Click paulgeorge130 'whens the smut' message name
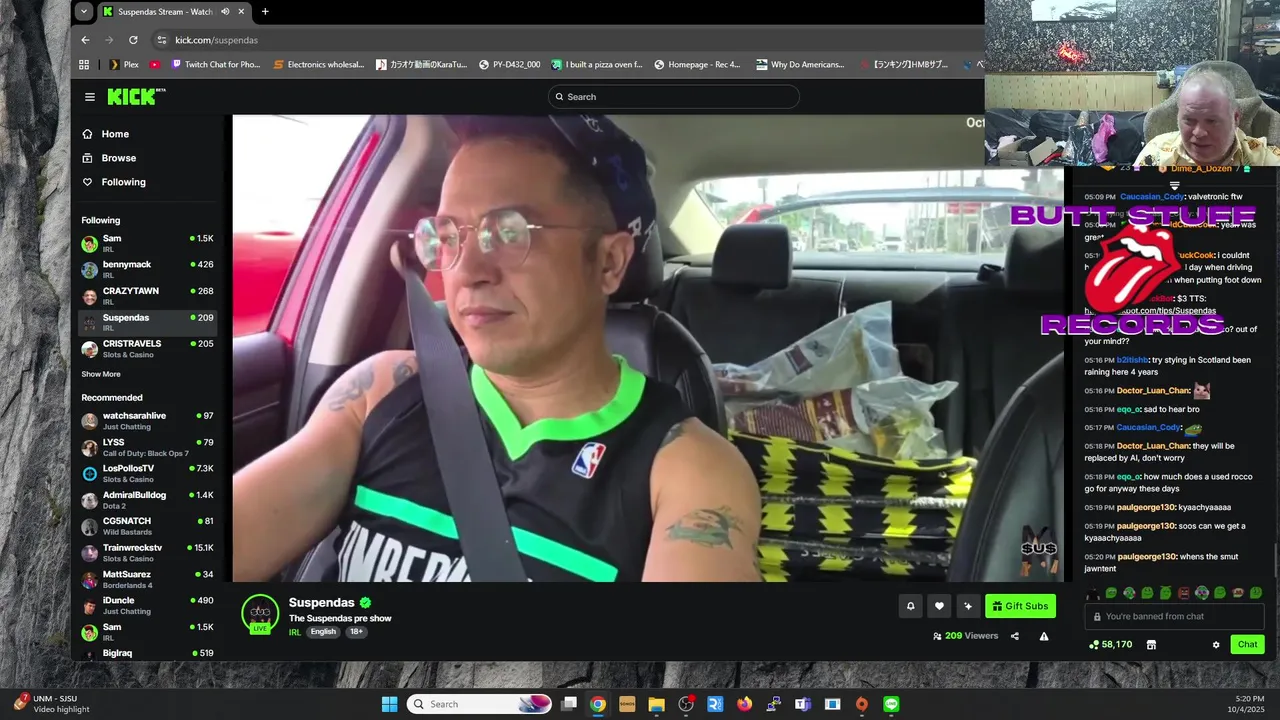 pos(1146,556)
